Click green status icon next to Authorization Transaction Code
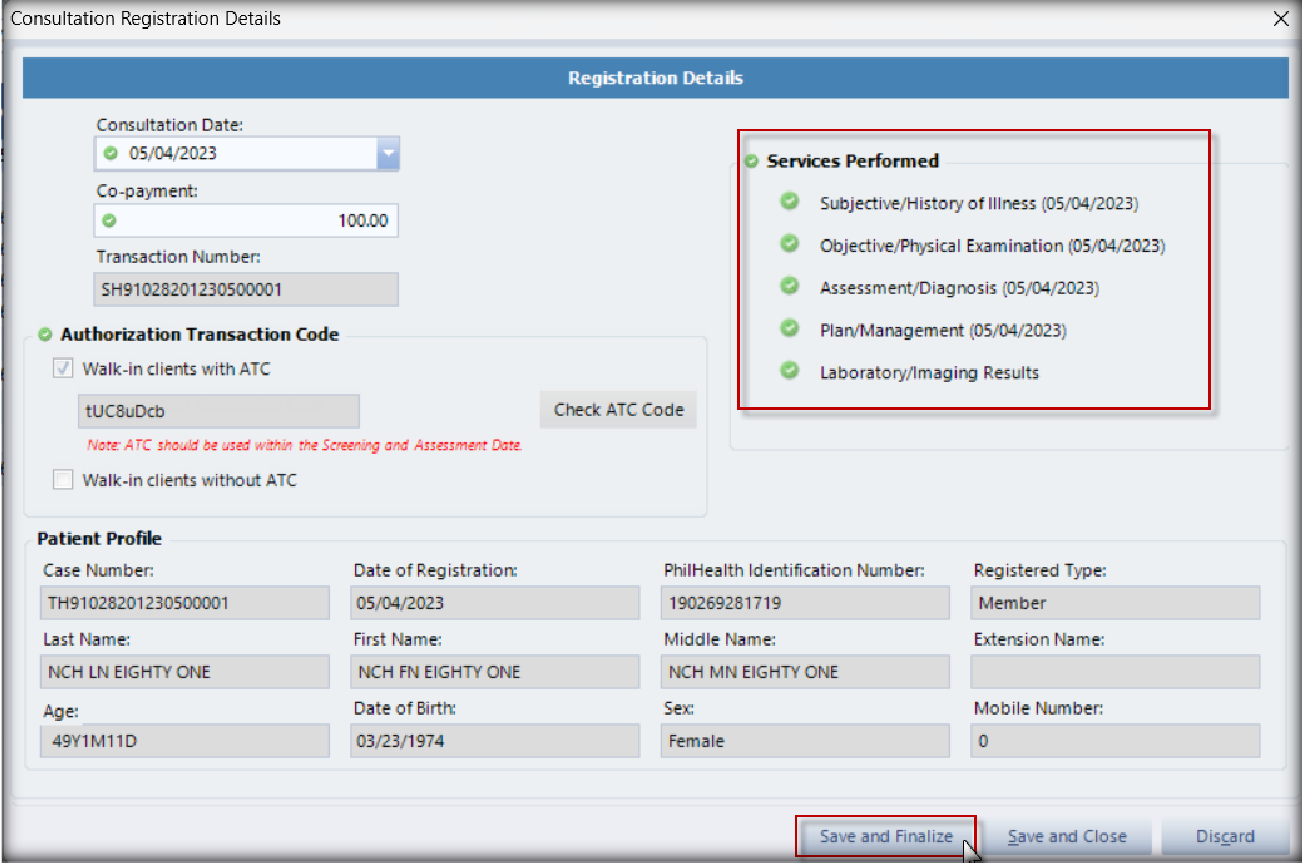This screenshot has width=1302, height=863. [x=45, y=335]
